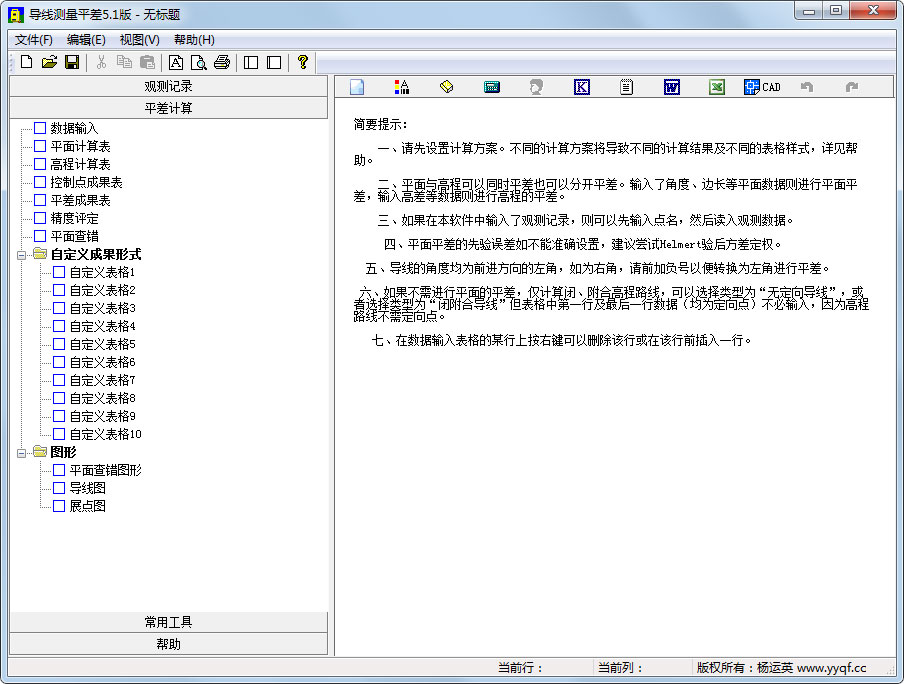Check the 平面查错 box
Viewport: 904px width, 684px height.
[40, 236]
